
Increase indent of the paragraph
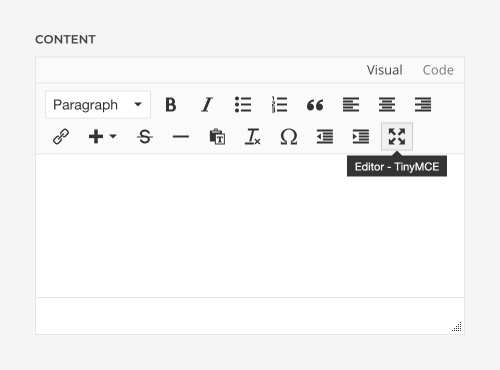tap(361, 137)
